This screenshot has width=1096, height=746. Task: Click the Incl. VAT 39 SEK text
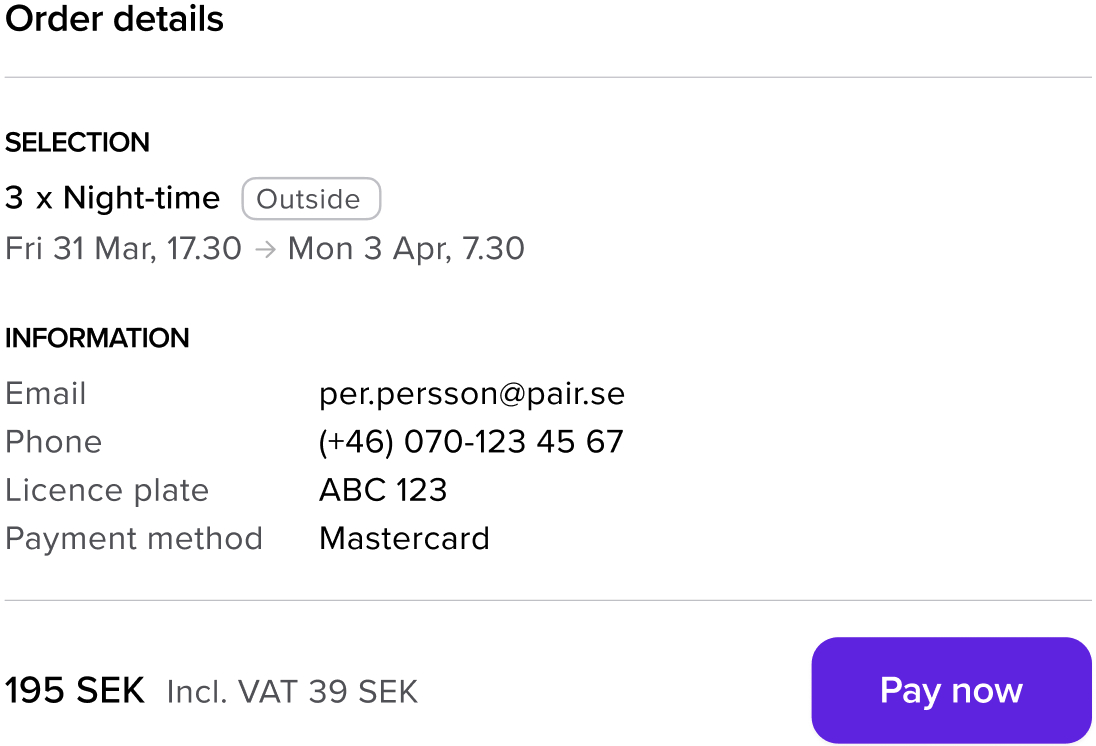[292, 691]
